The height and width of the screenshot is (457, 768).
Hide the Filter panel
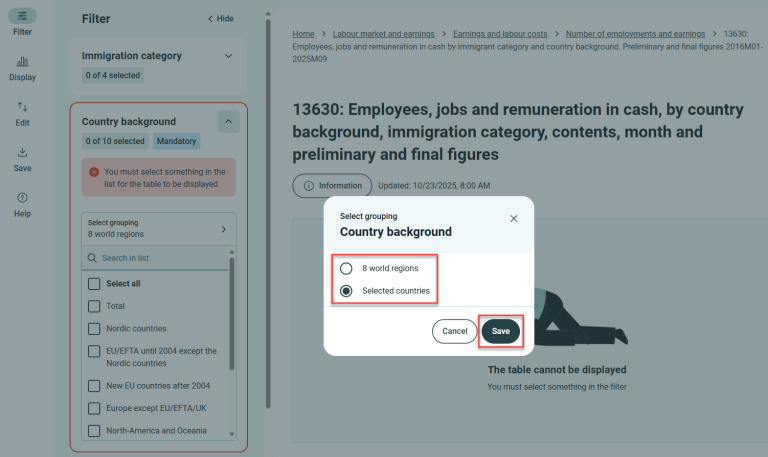221,19
